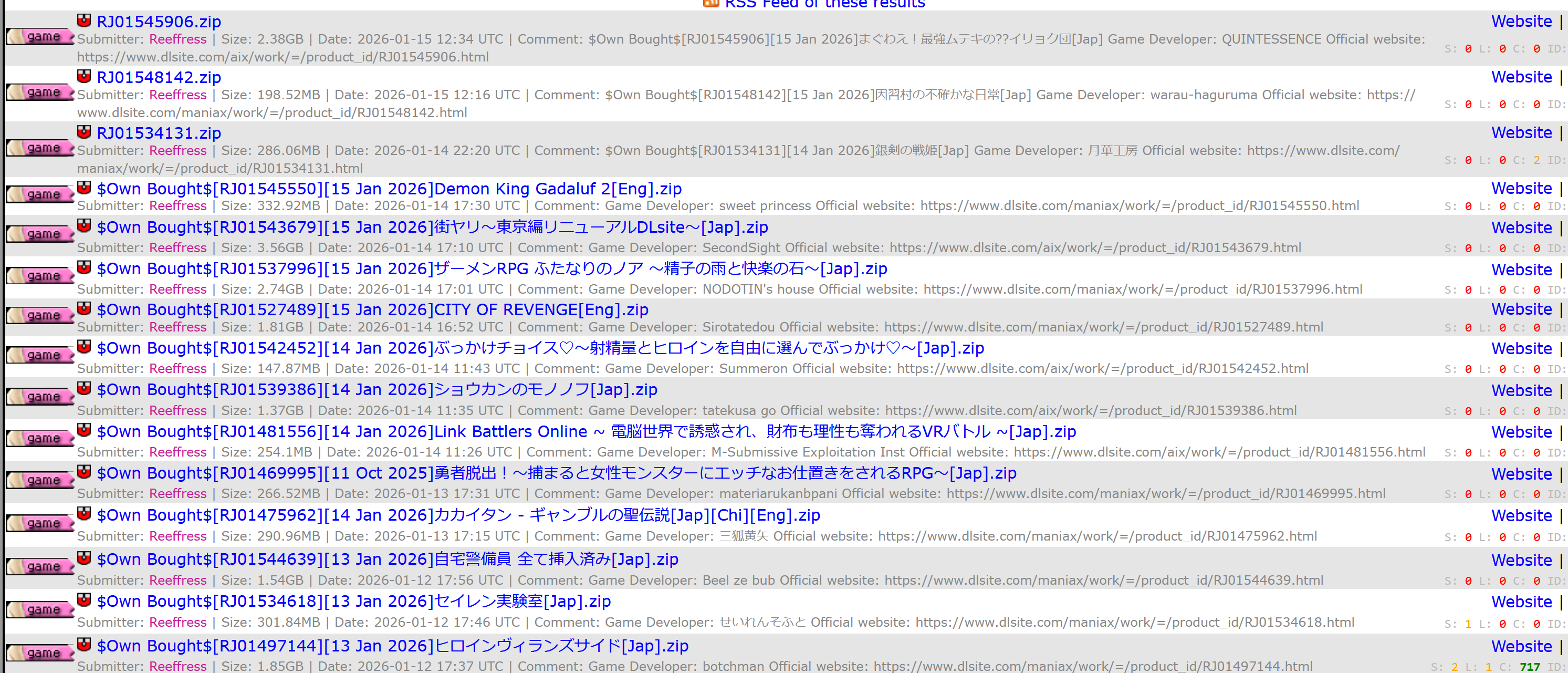Click the game category icon next to Demon King Gadaluf 2
Viewport: 1568px width, 673px height.
coord(40,194)
